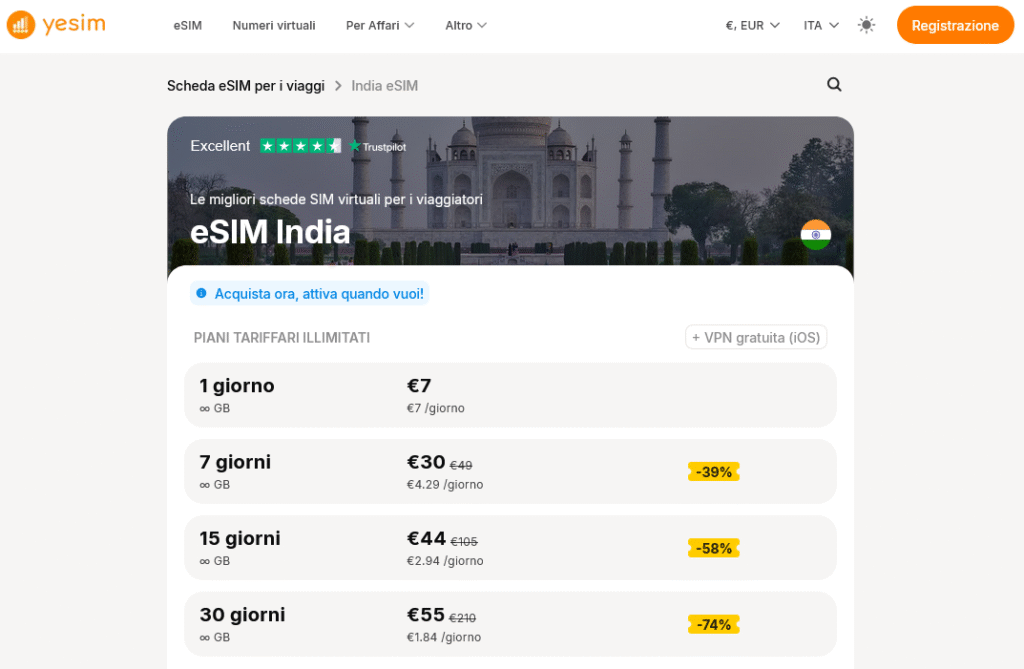
Task: Follow the Scheda eSIM per i viaggi breadcrumb
Action: [246, 86]
